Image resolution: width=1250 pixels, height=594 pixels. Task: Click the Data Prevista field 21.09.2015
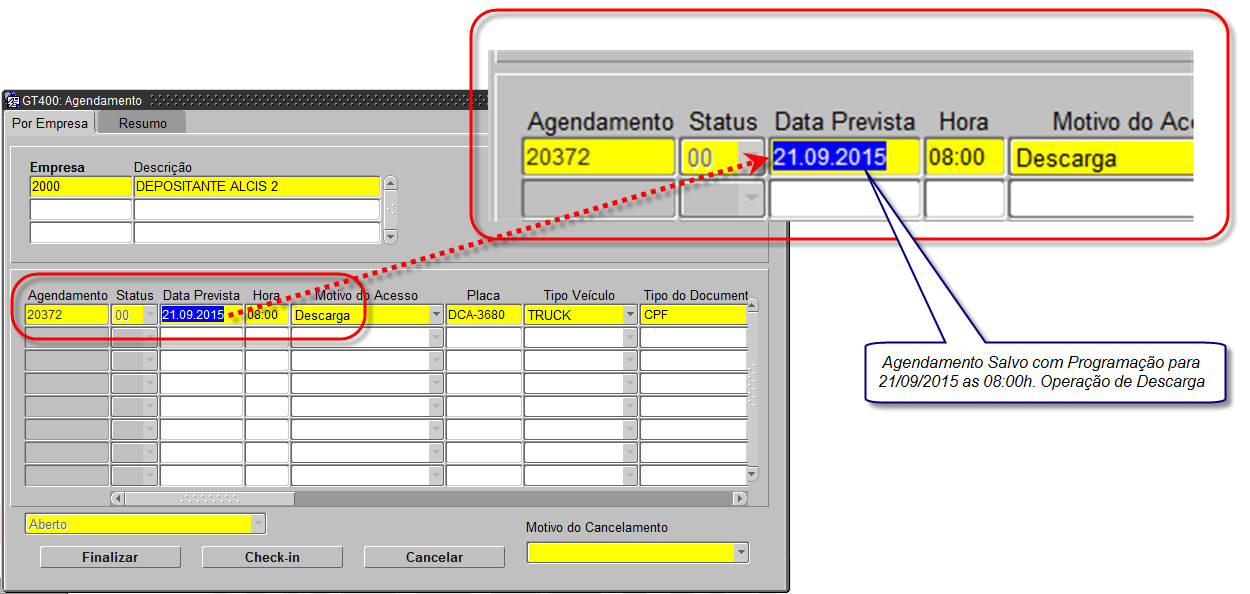[x=201, y=315]
